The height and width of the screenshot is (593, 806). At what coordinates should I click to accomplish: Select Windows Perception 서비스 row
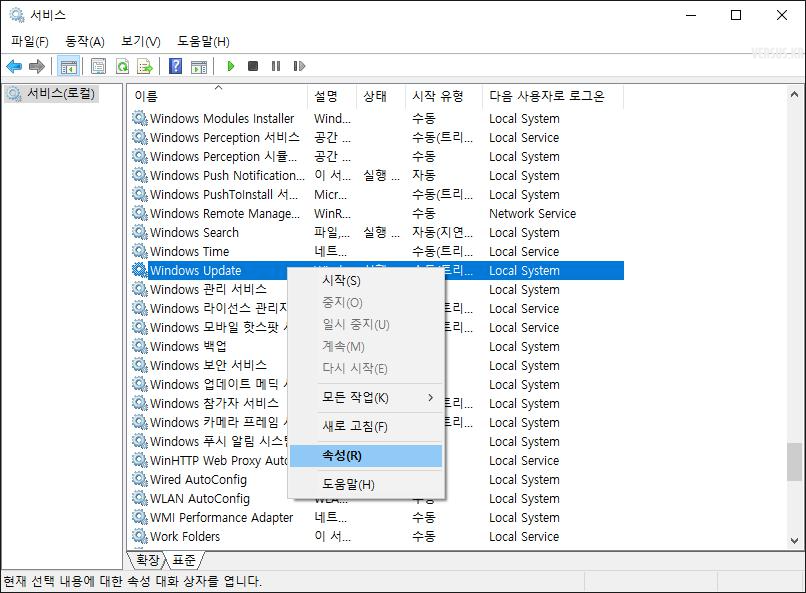pos(377,137)
